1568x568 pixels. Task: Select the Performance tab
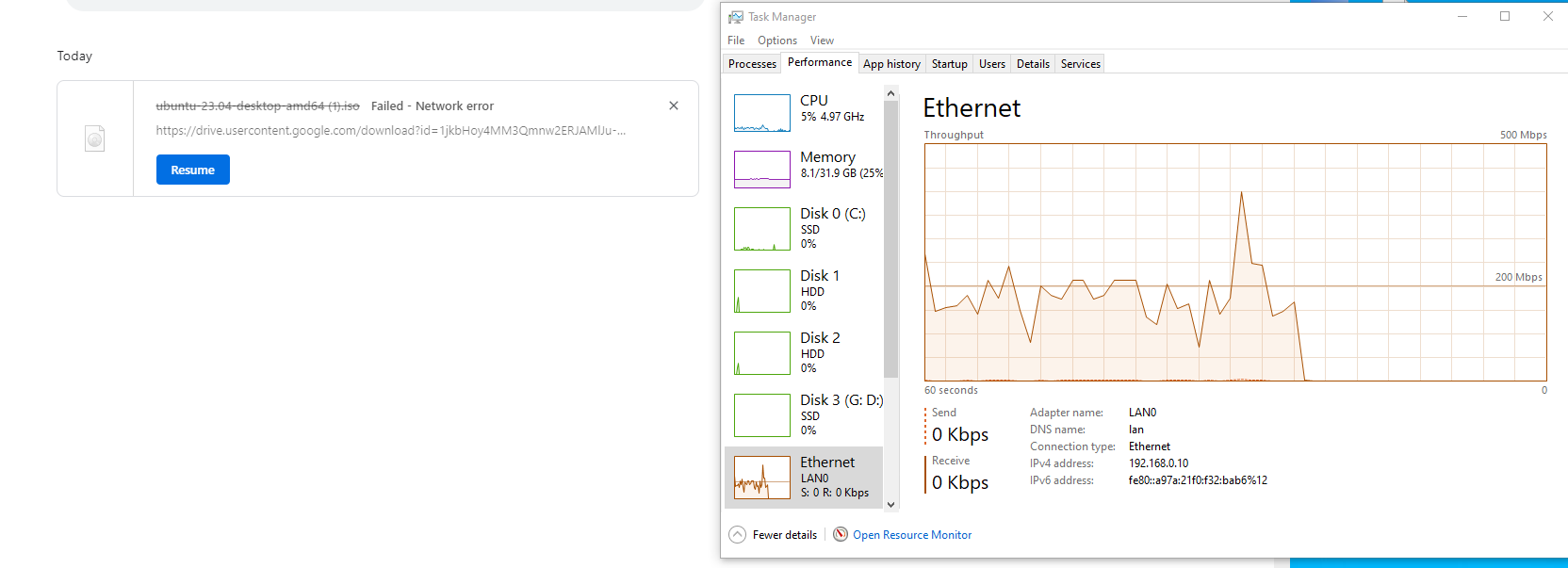pyautogui.click(x=820, y=62)
